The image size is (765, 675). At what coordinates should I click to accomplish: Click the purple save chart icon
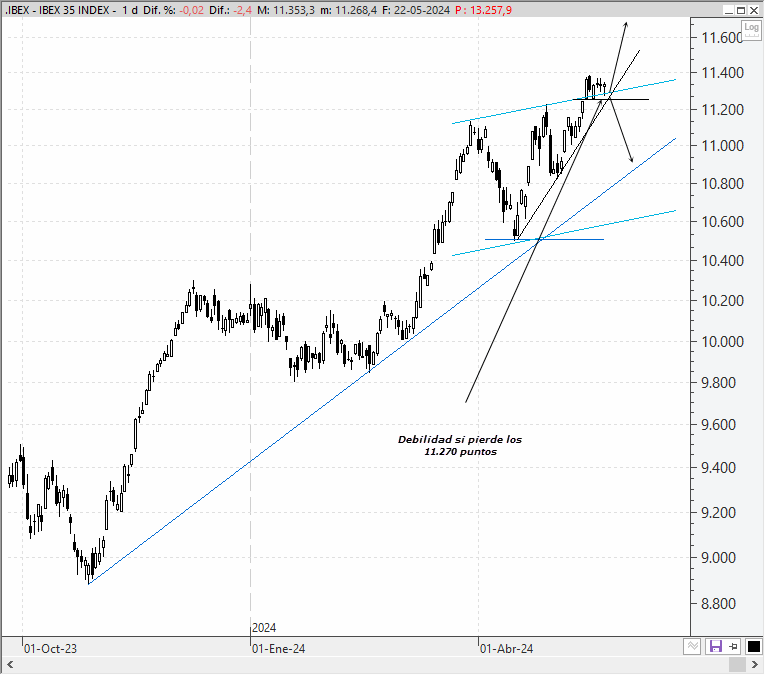click(715, 647)
